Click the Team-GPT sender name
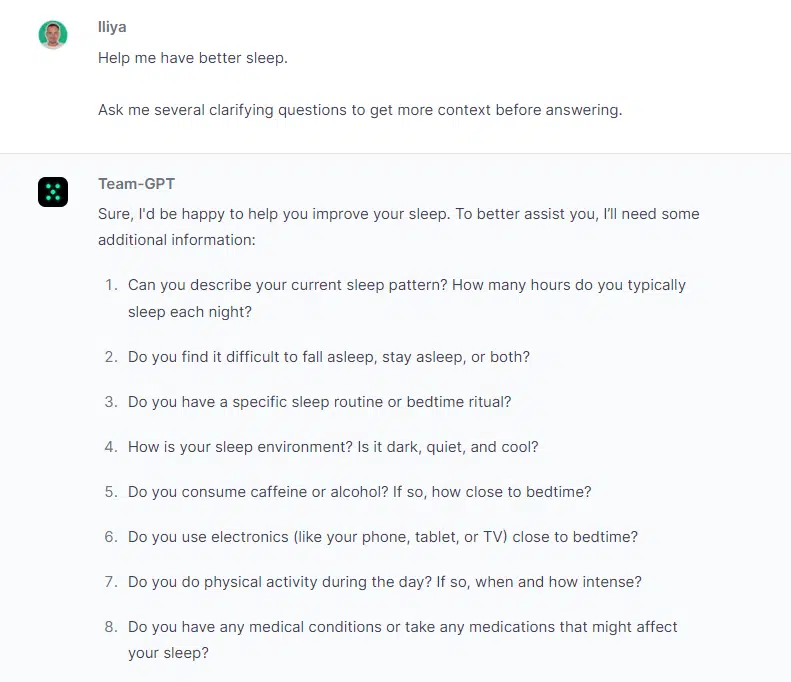Viewport: 791px width, 682px height. click(136, 184)
